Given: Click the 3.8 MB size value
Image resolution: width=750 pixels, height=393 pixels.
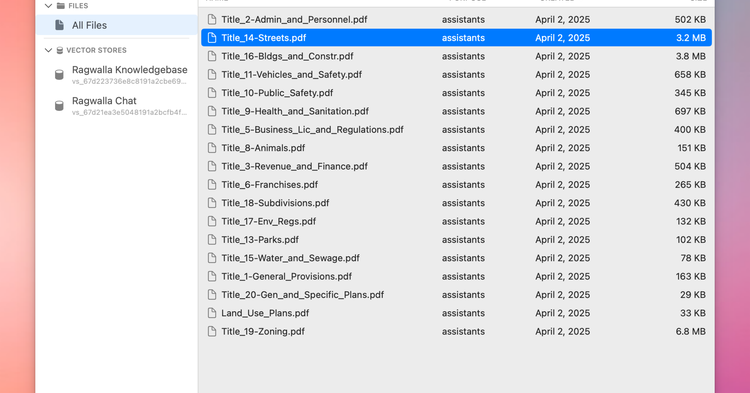Looking at the screenshot, I should [x=691, y=56].
